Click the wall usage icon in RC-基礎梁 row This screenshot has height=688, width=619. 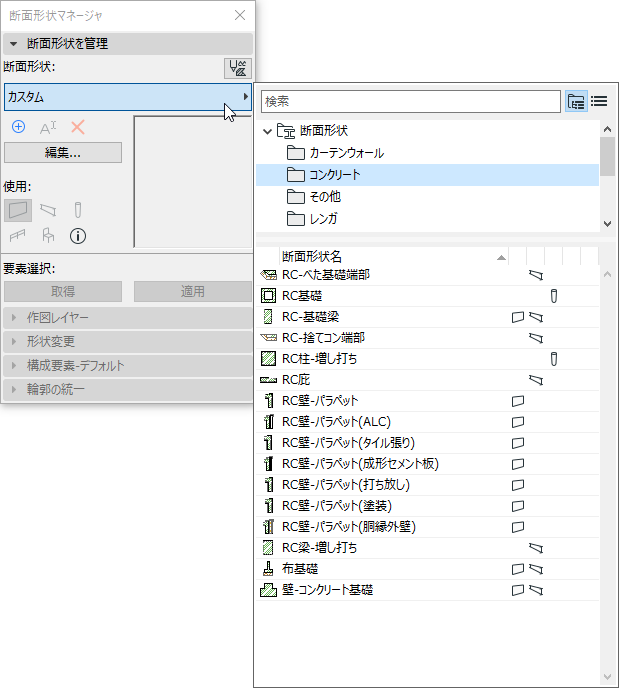point(518,317)
